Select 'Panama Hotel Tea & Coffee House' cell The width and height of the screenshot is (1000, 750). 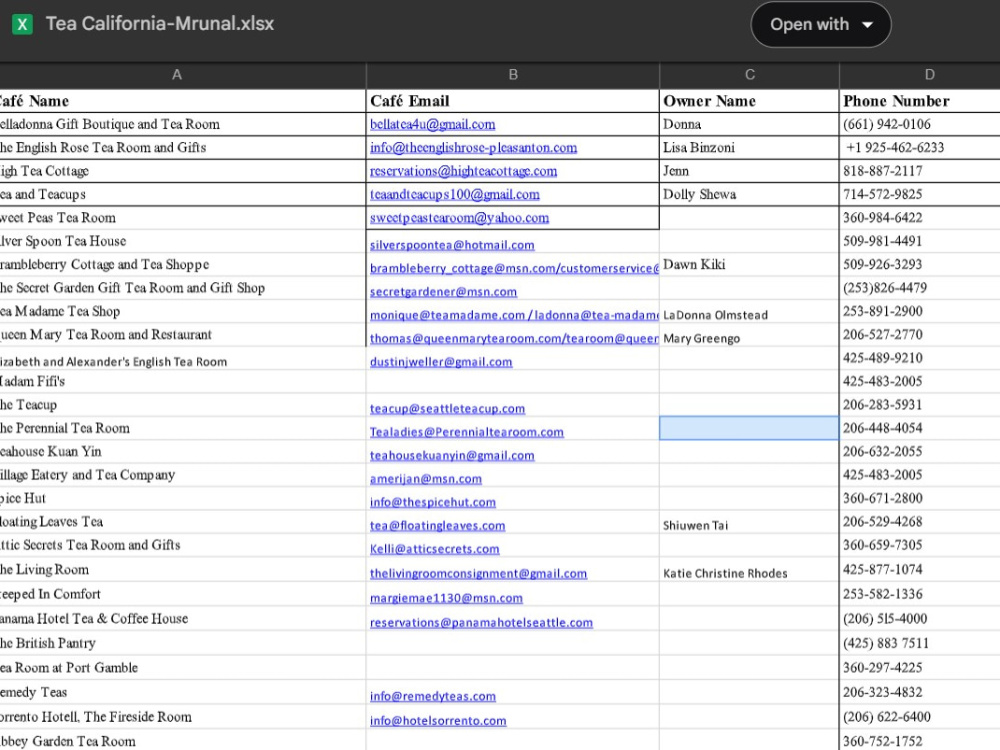(183, 619)
